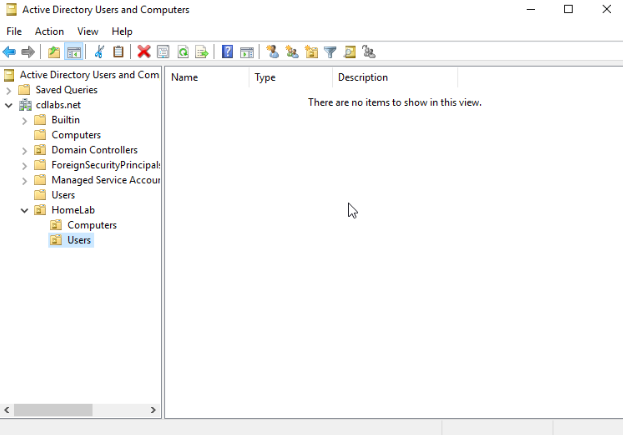Minimize the Active Directory window

pos(531,10)
